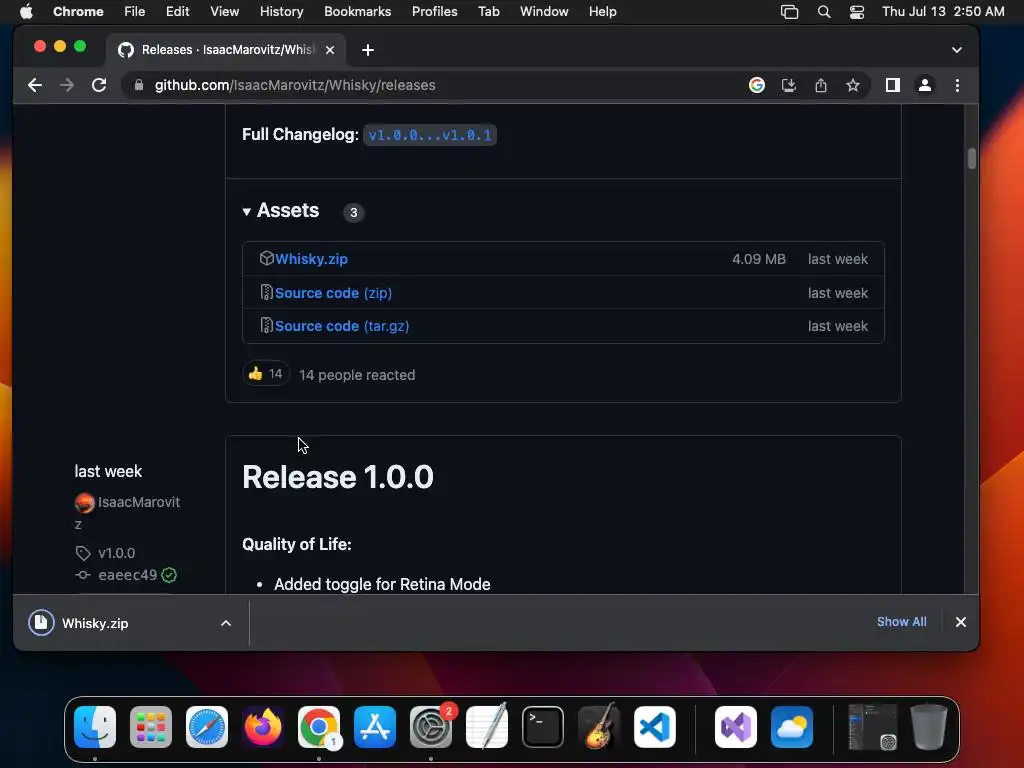Launch Firefox from the Dock

tap(263, 727)
